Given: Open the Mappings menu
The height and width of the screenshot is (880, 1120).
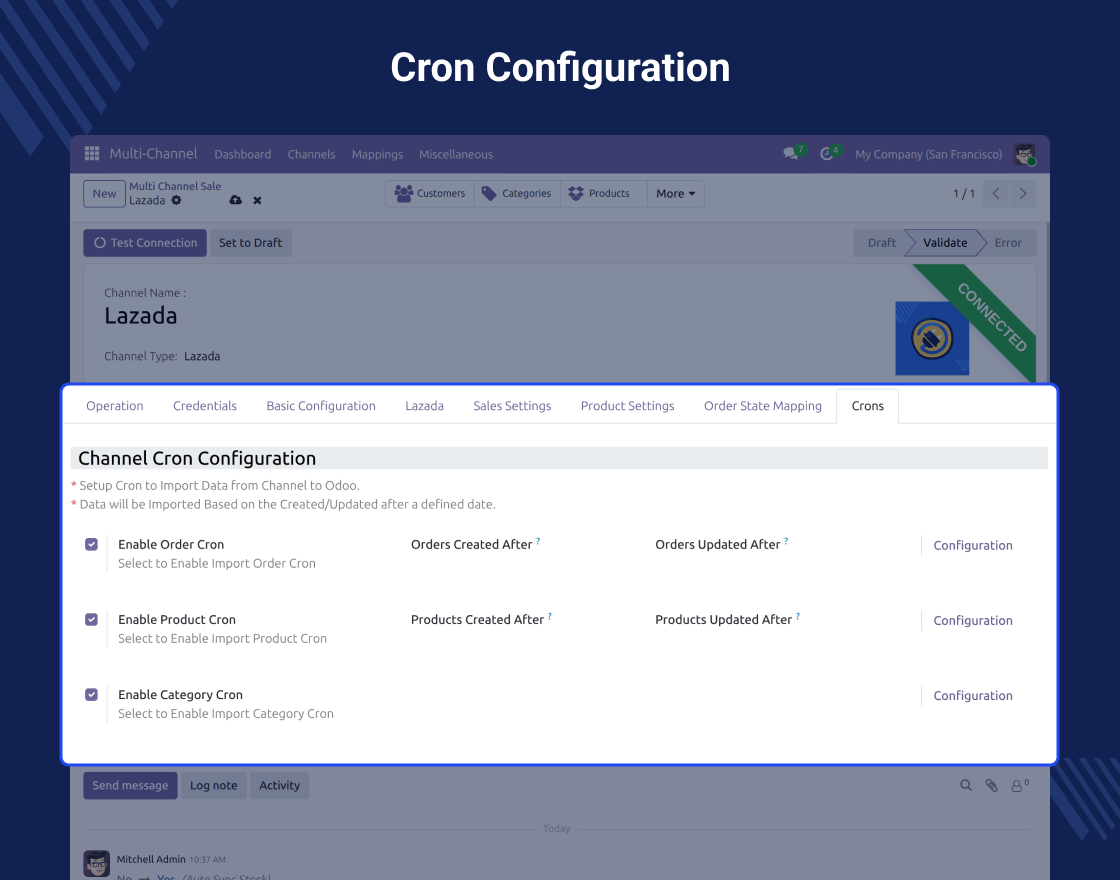Looking at the screenshot, I should click(x=377, y=154).
